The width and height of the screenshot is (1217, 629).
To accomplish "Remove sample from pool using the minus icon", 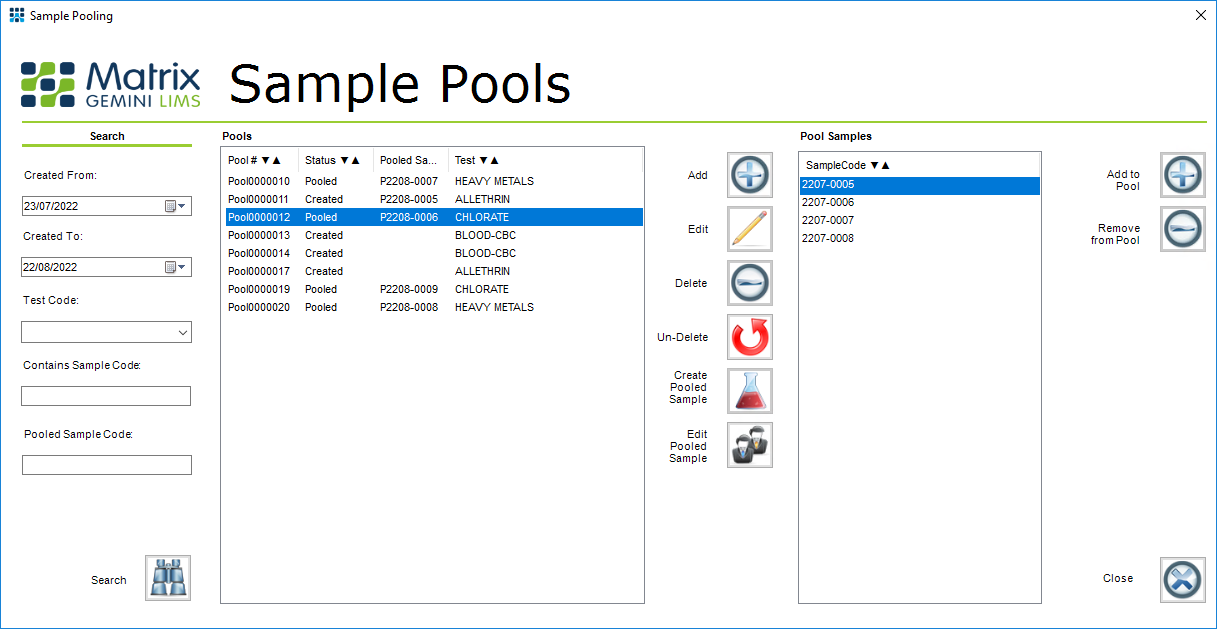I will (1183, 229).
